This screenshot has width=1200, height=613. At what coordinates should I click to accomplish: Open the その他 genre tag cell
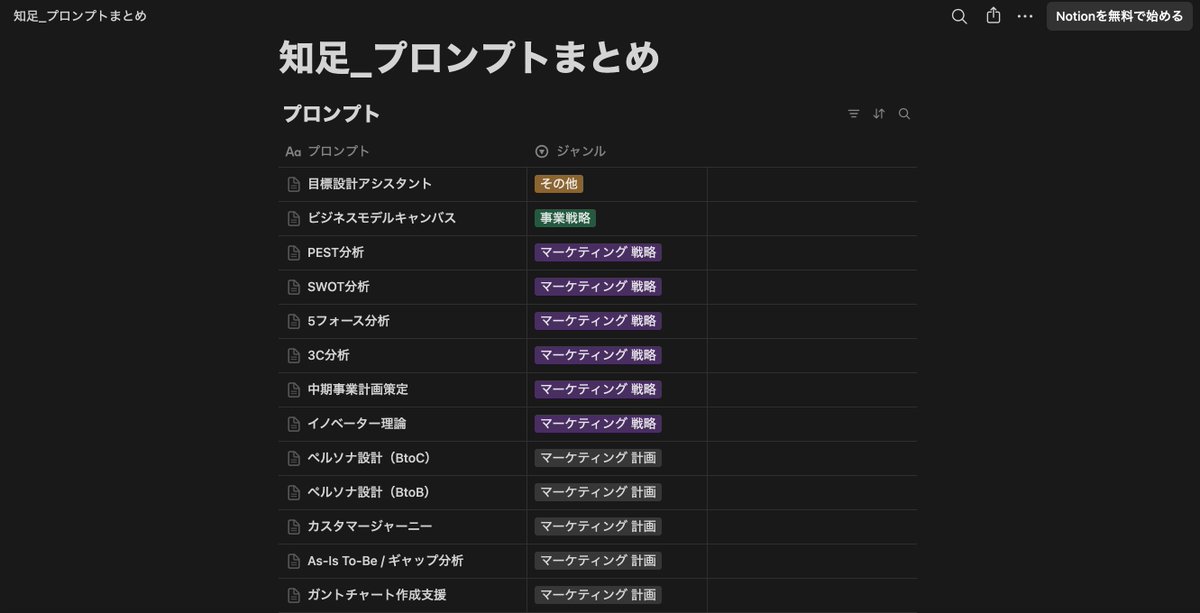(x=559, y=184)
